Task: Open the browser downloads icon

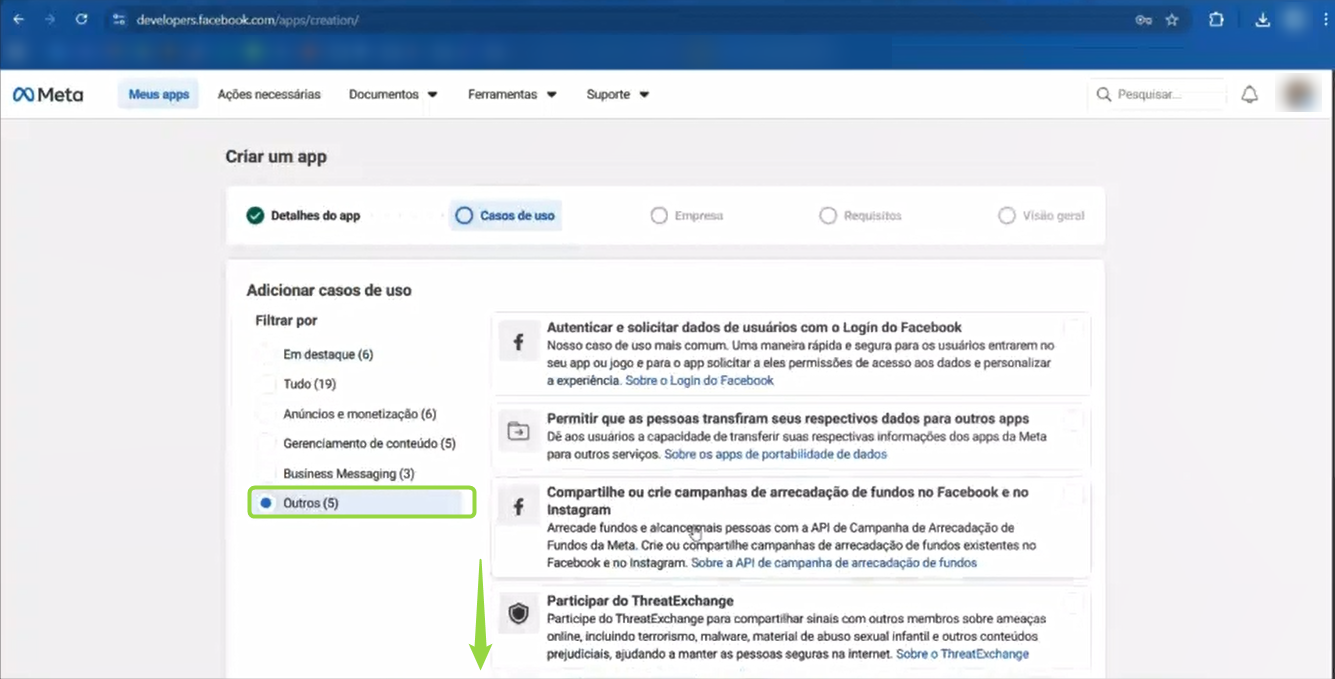Action: pos(1263,20)
